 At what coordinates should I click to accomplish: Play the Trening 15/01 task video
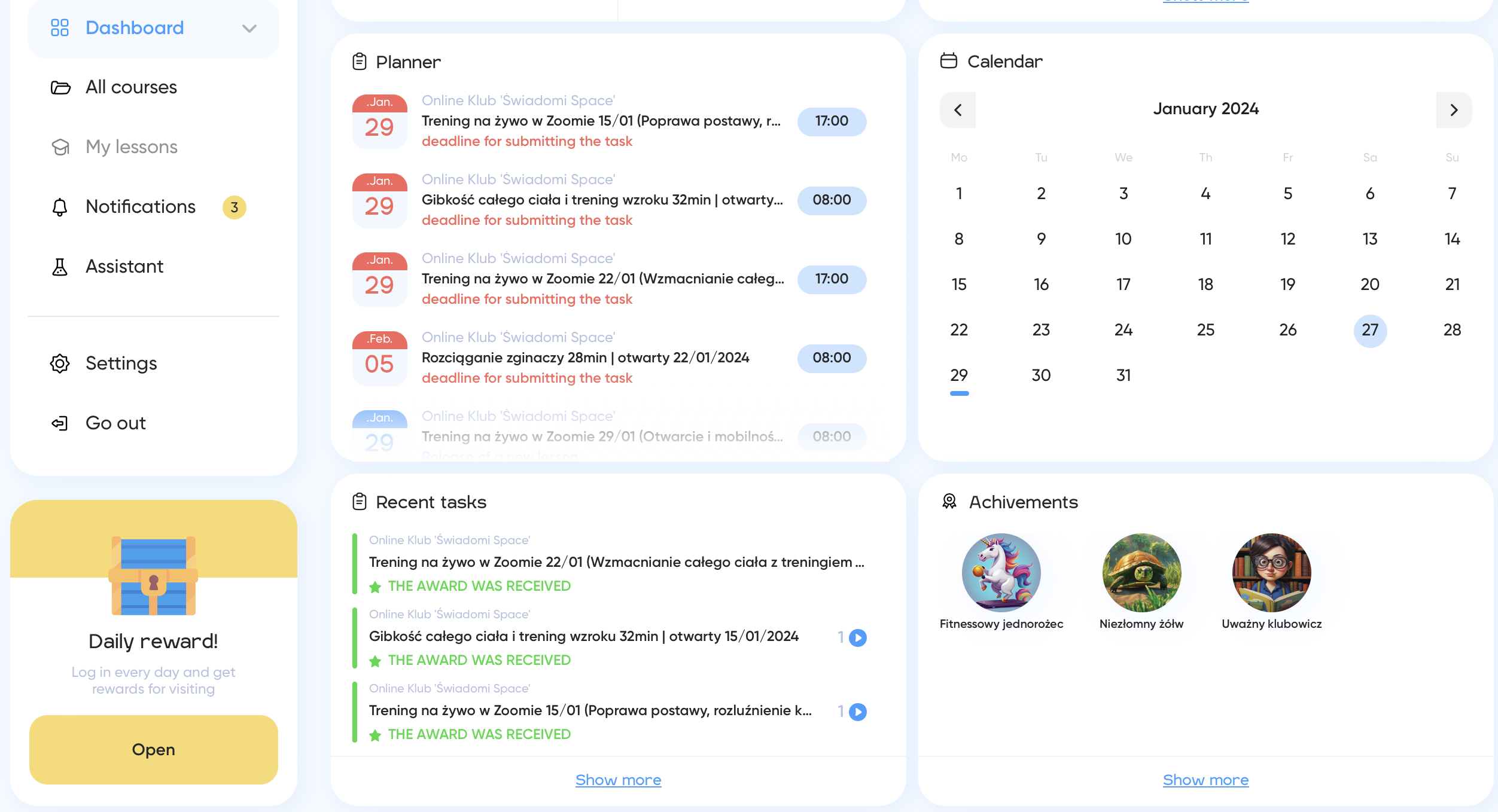(x=858, y=712)
